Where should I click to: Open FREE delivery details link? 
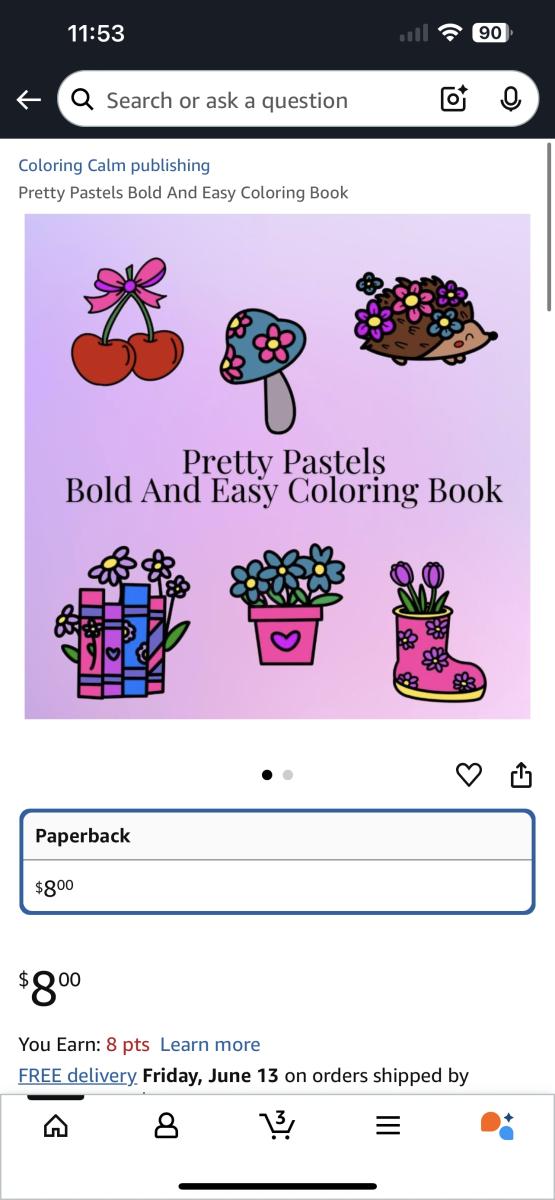tap(77, 1075)
